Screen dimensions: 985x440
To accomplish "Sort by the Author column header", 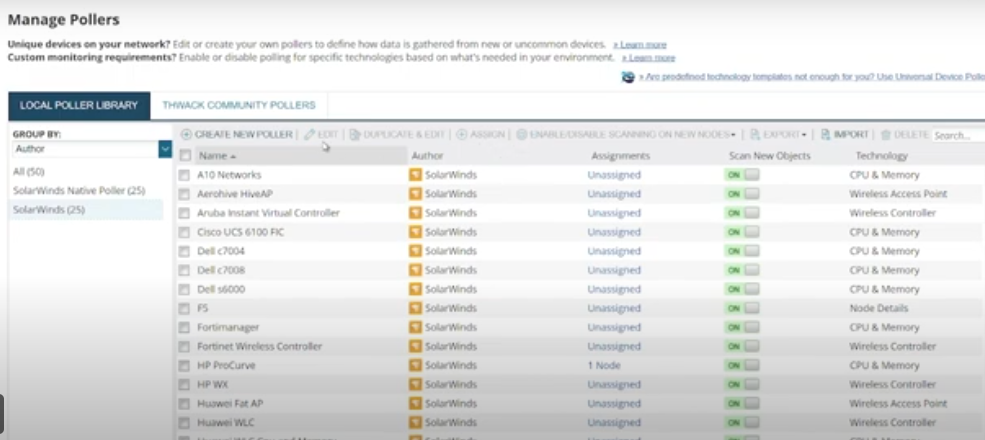I will tap(427, 156).
